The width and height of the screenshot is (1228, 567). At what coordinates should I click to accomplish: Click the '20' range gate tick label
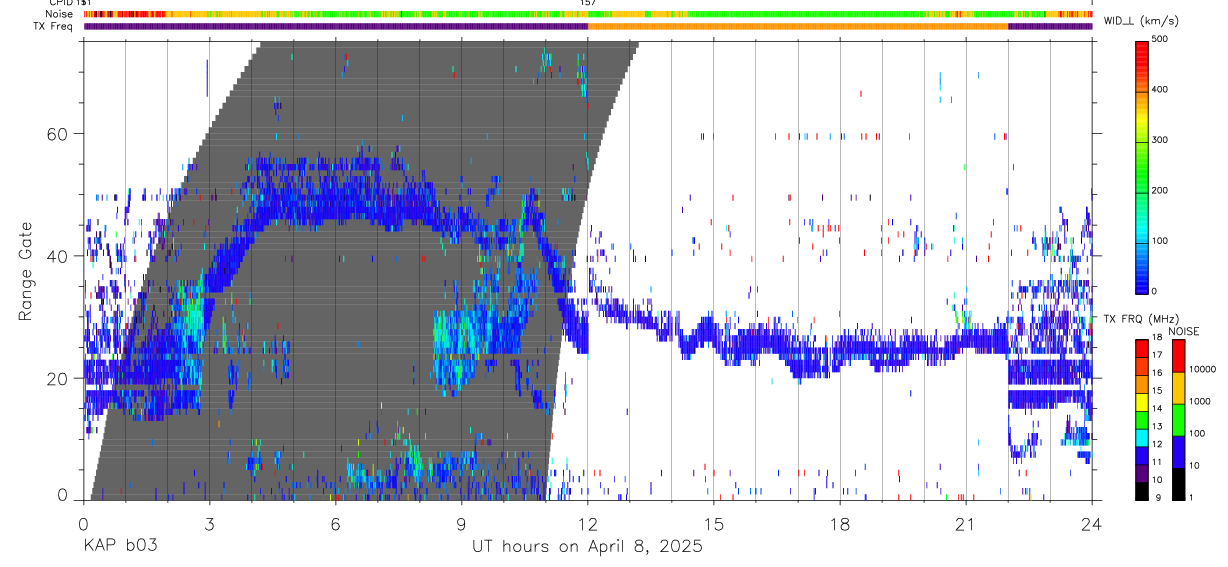tap(58, 379)
